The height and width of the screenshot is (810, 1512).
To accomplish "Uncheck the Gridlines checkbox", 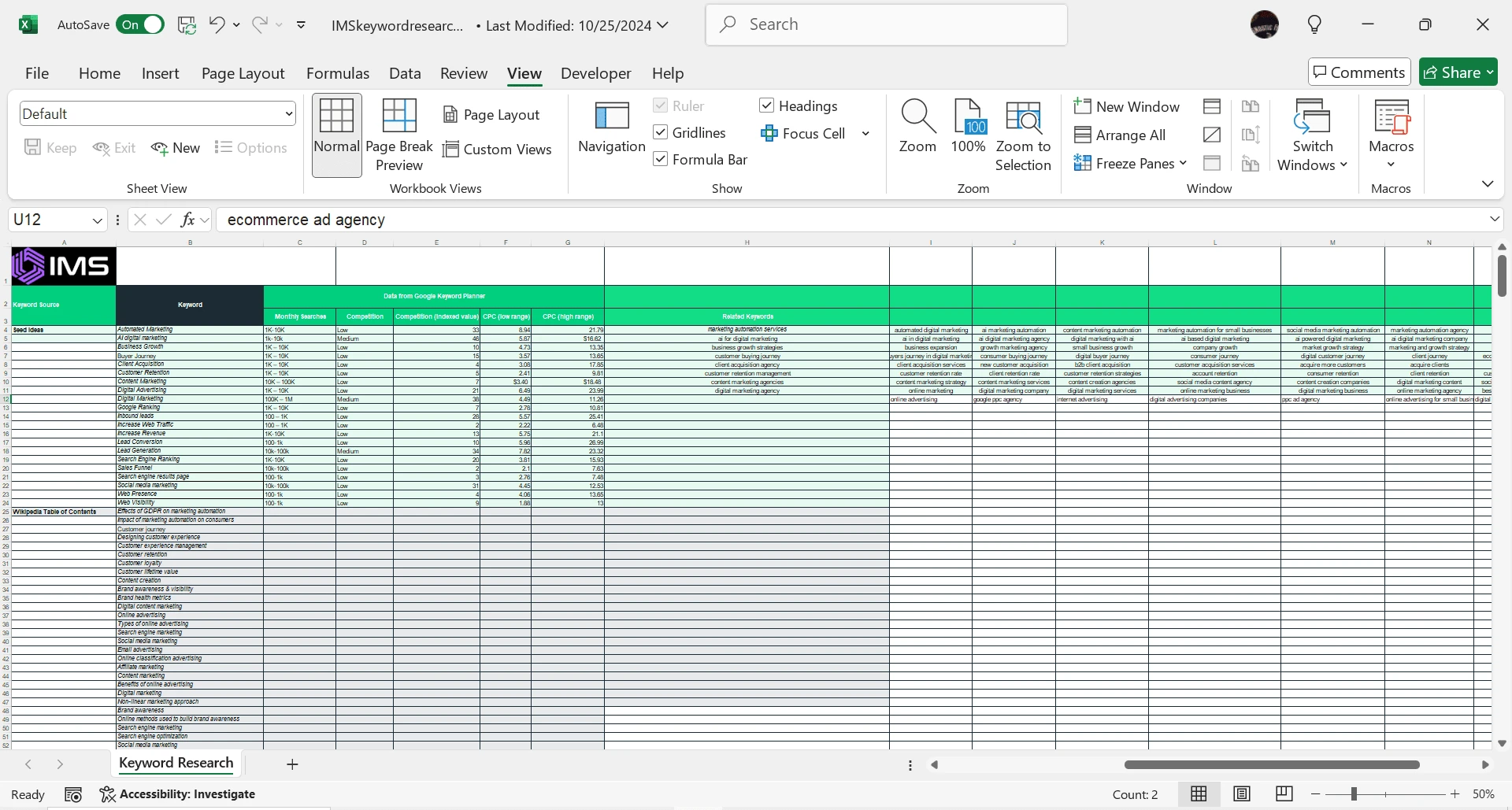I will click(661, 132).
